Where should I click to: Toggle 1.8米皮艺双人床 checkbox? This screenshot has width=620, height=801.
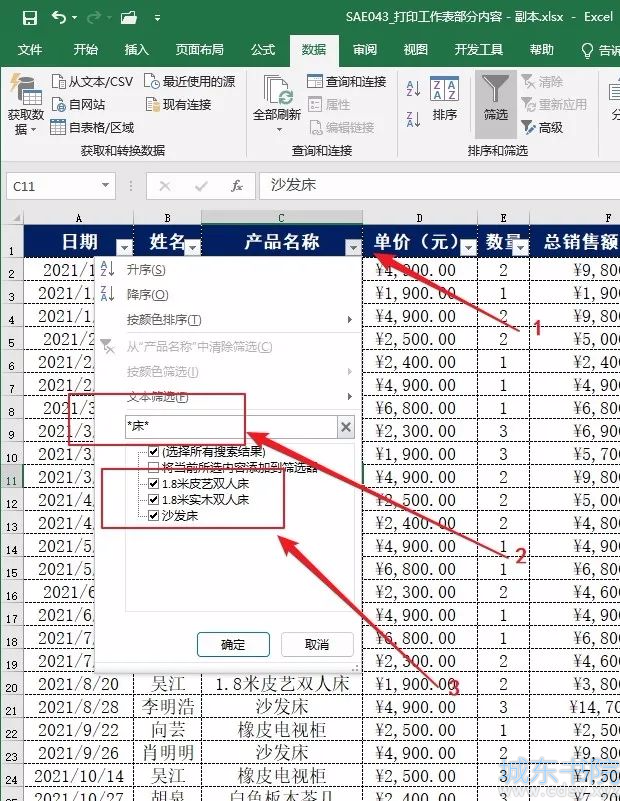click(x=153, y=483)
